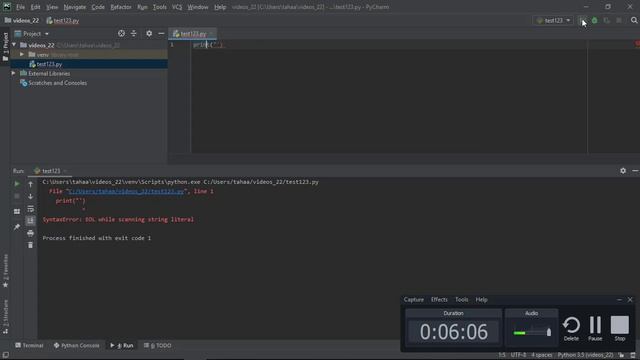Toggle the Favorites tool window stripe
This screenshot has height=360, width=640.
pos(5,271)
